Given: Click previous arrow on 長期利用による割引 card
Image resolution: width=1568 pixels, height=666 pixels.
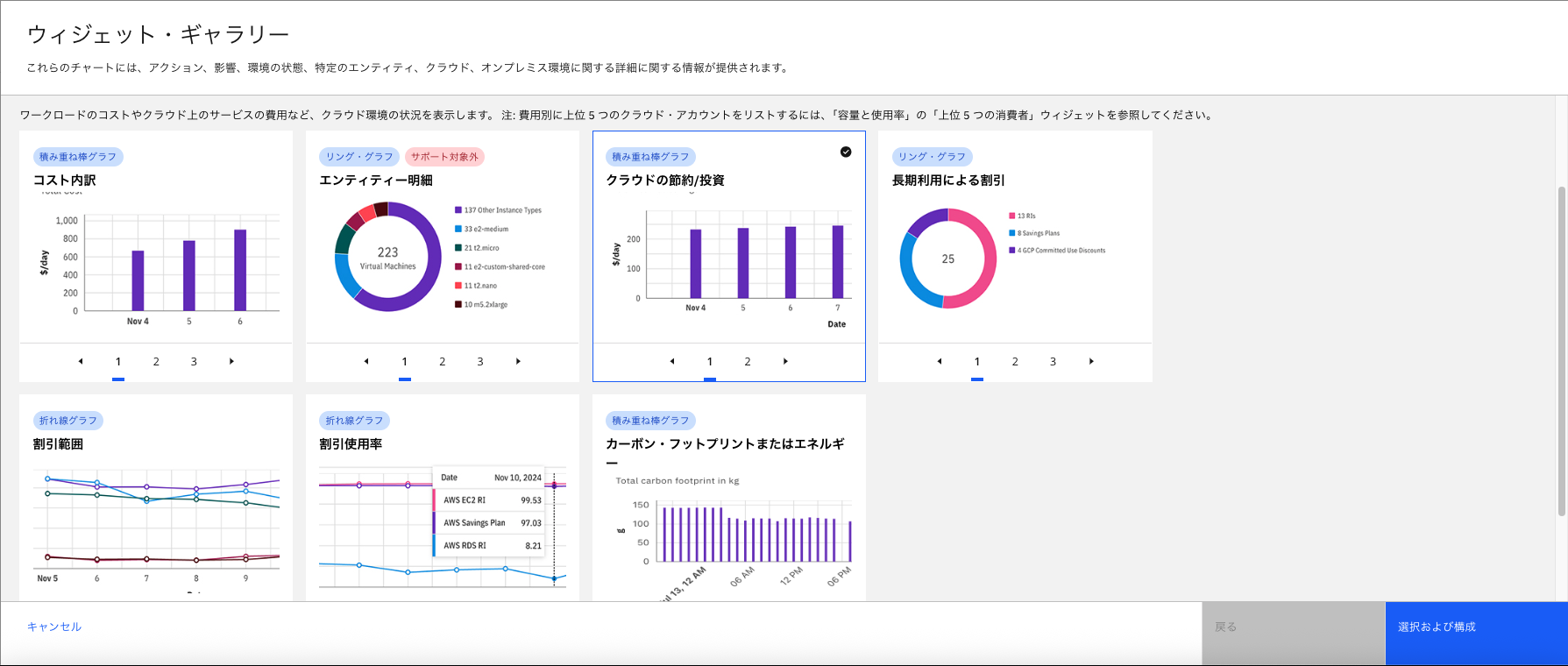Looking at the screenshot, I should coord(940,361).
